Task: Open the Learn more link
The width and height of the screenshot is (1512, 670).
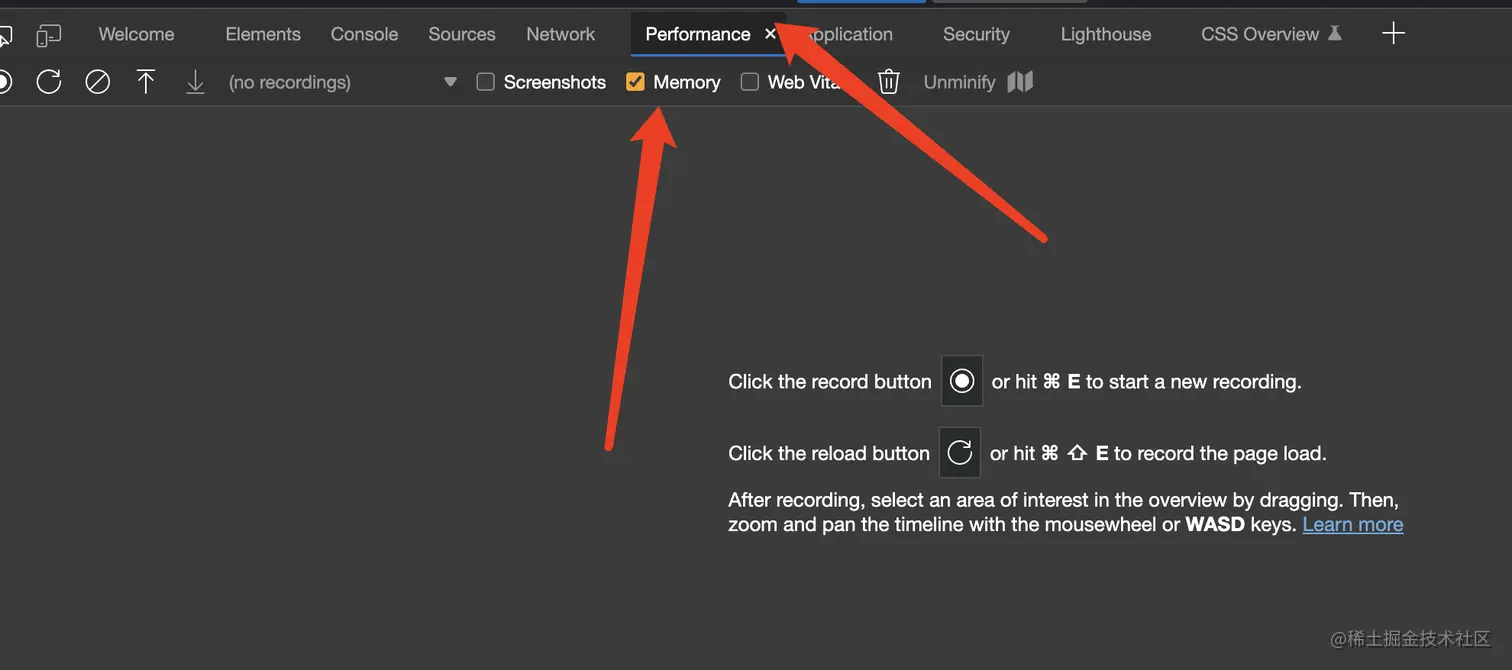Action: click(1352, 524)
